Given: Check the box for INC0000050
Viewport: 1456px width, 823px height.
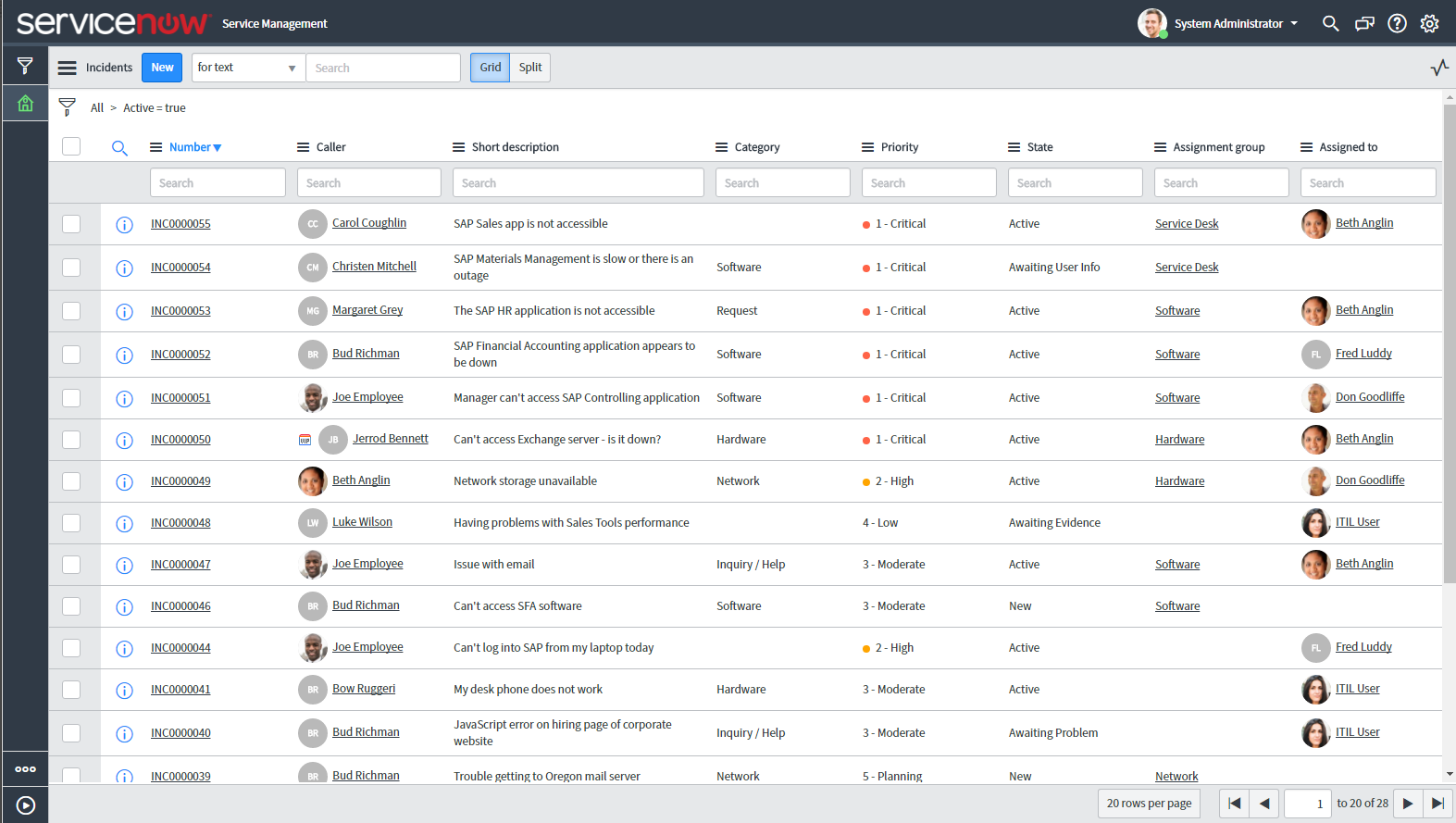Looking at the screenshot, I should [71, 440].
